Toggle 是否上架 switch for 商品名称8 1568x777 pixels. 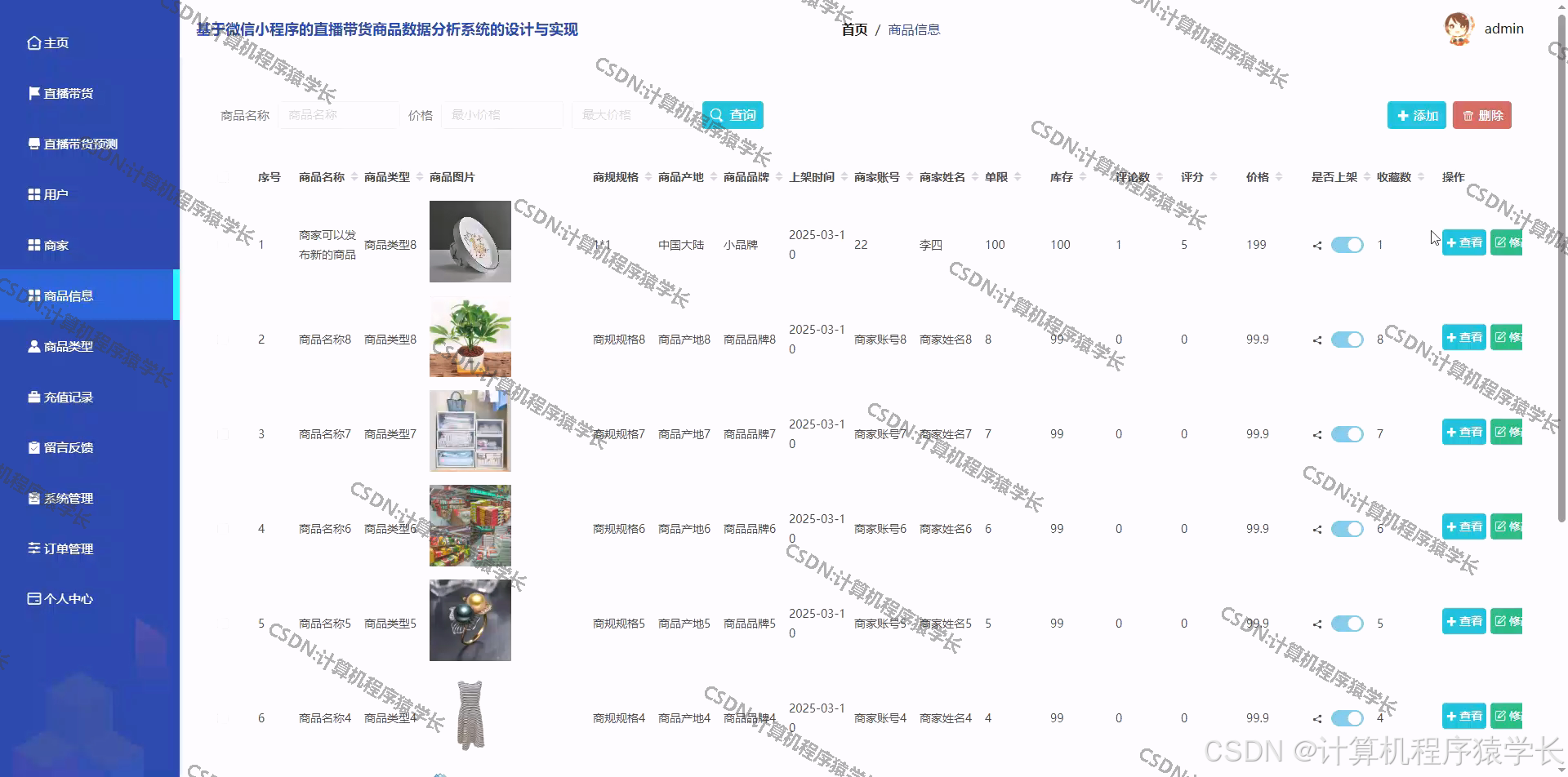(x=1347, y=340)
